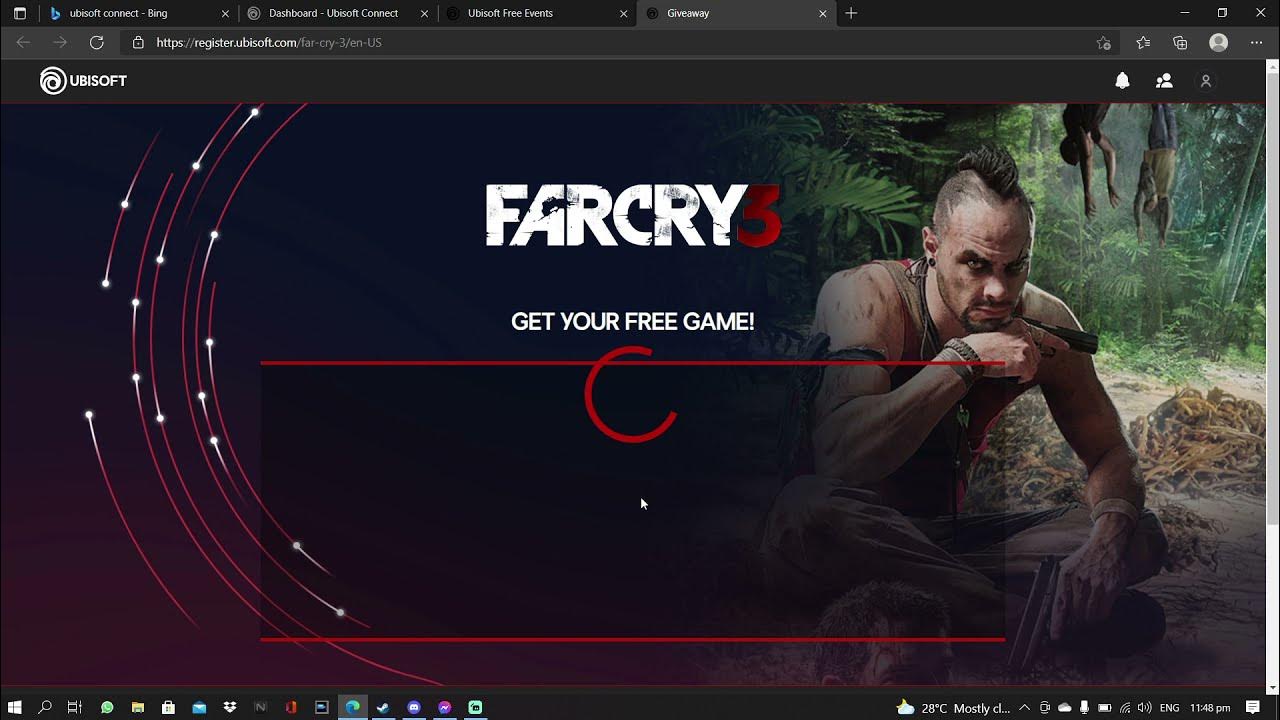Click the microphone tray icon
1280x720 pixels.
point(1085,707)
